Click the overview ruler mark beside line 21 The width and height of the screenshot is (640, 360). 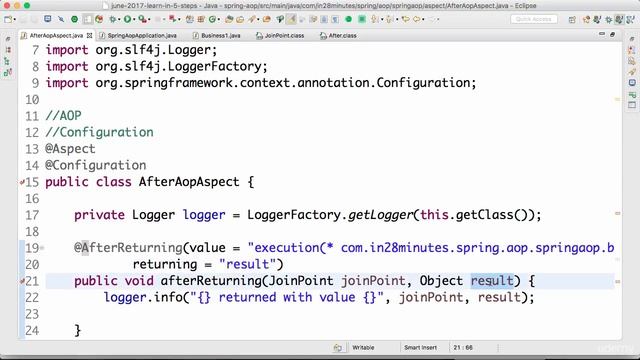617,281
